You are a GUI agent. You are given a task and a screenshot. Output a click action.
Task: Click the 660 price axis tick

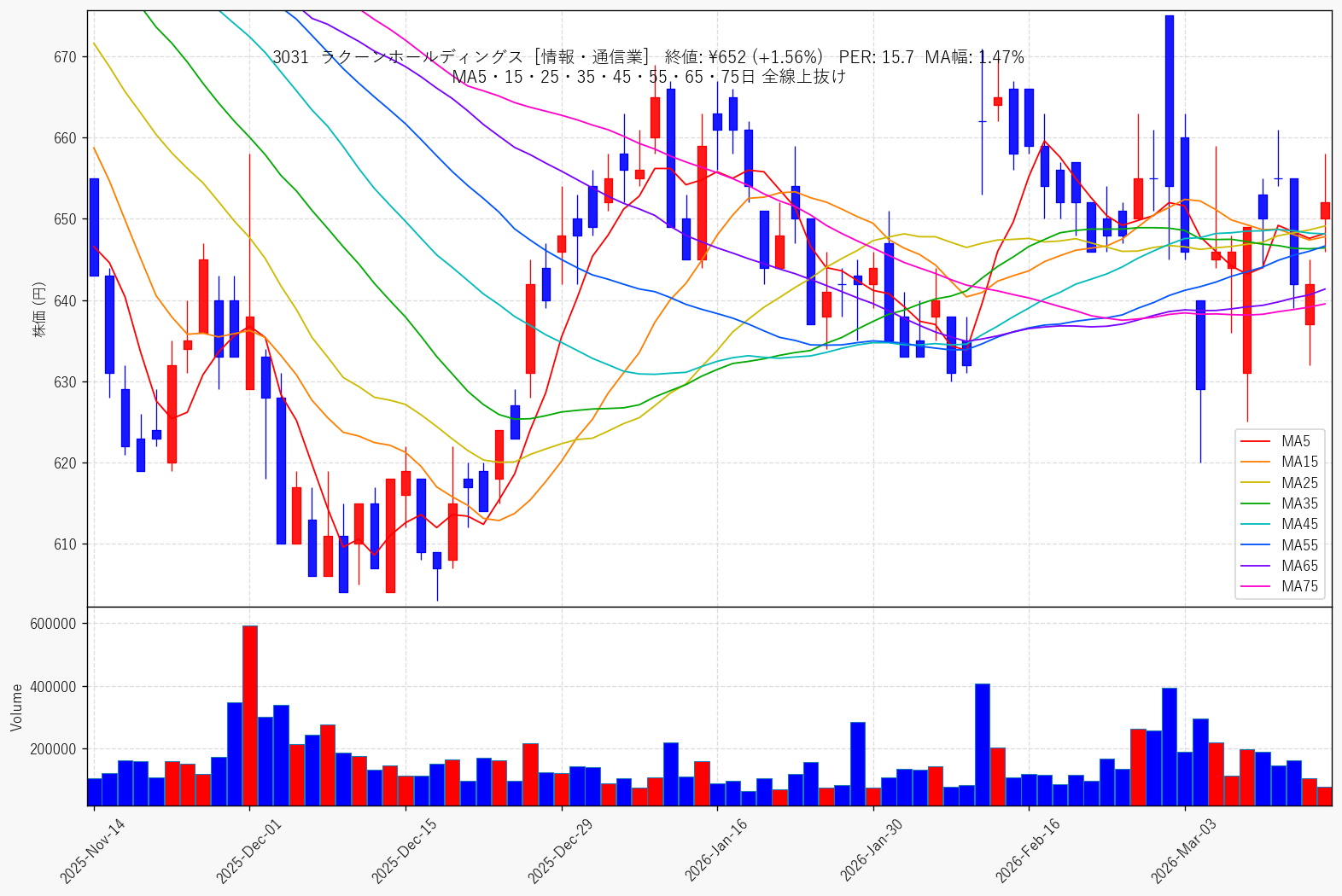65,138
